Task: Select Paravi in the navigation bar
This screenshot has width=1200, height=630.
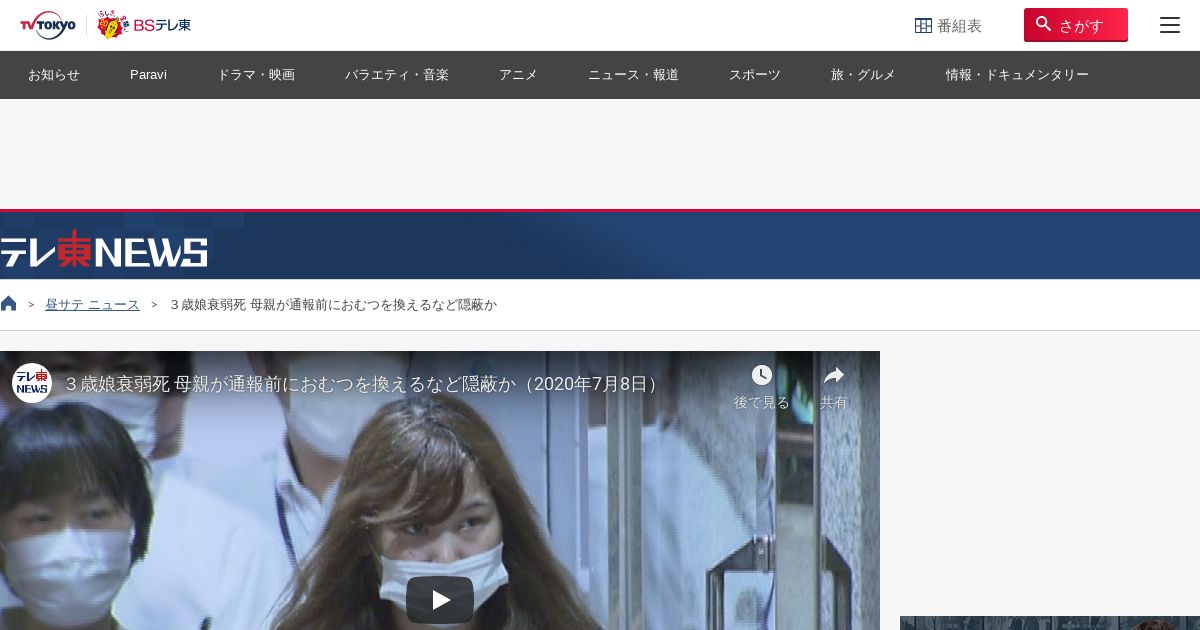Action: coord(148,75)
